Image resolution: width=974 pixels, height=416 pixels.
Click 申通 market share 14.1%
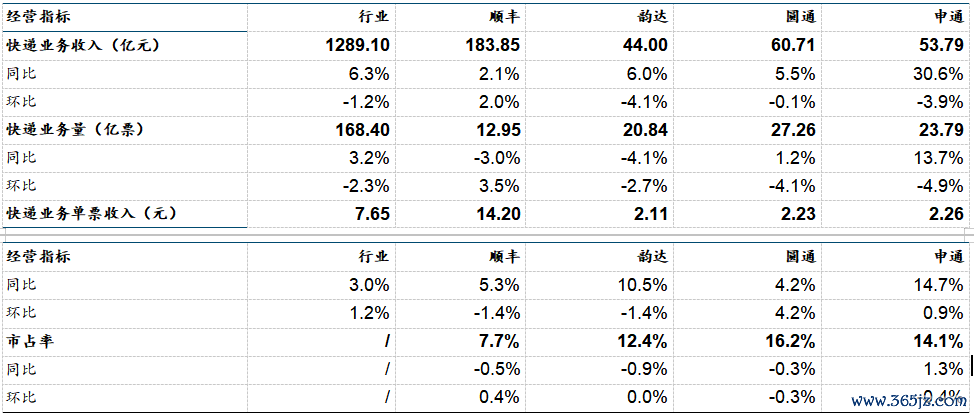tap(938, 341)
